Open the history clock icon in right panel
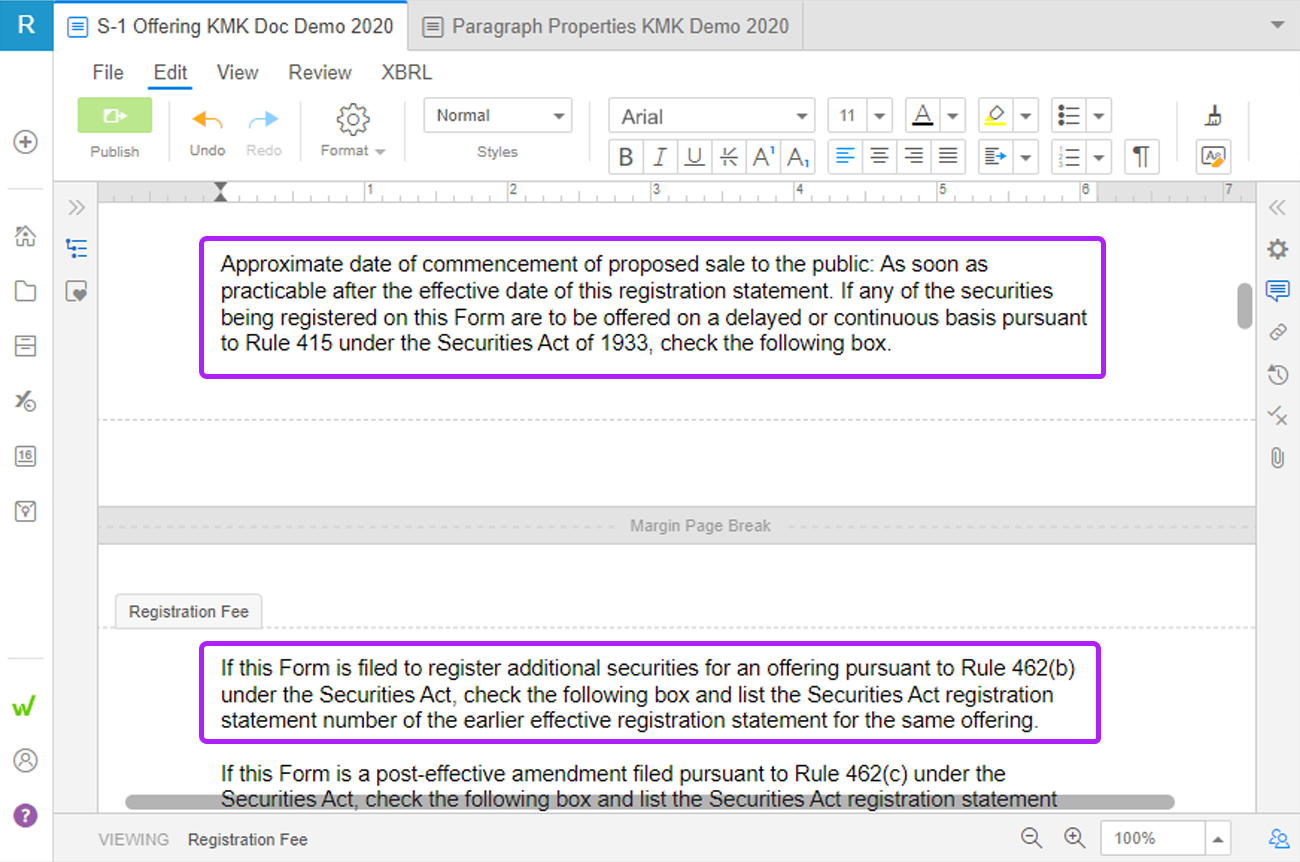 coord(1277,374)
